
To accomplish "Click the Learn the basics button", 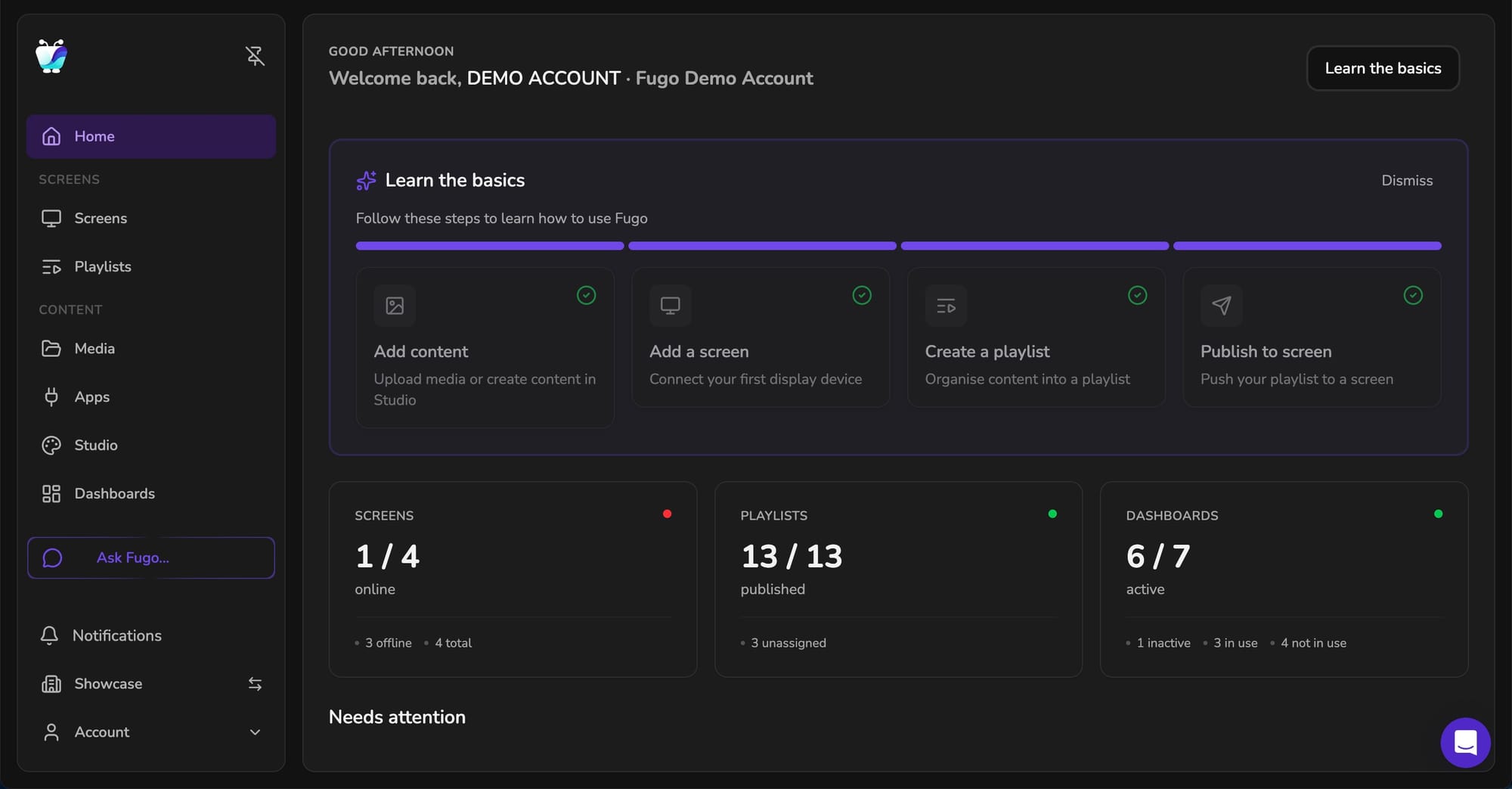I will click(x=1382, y=68).
